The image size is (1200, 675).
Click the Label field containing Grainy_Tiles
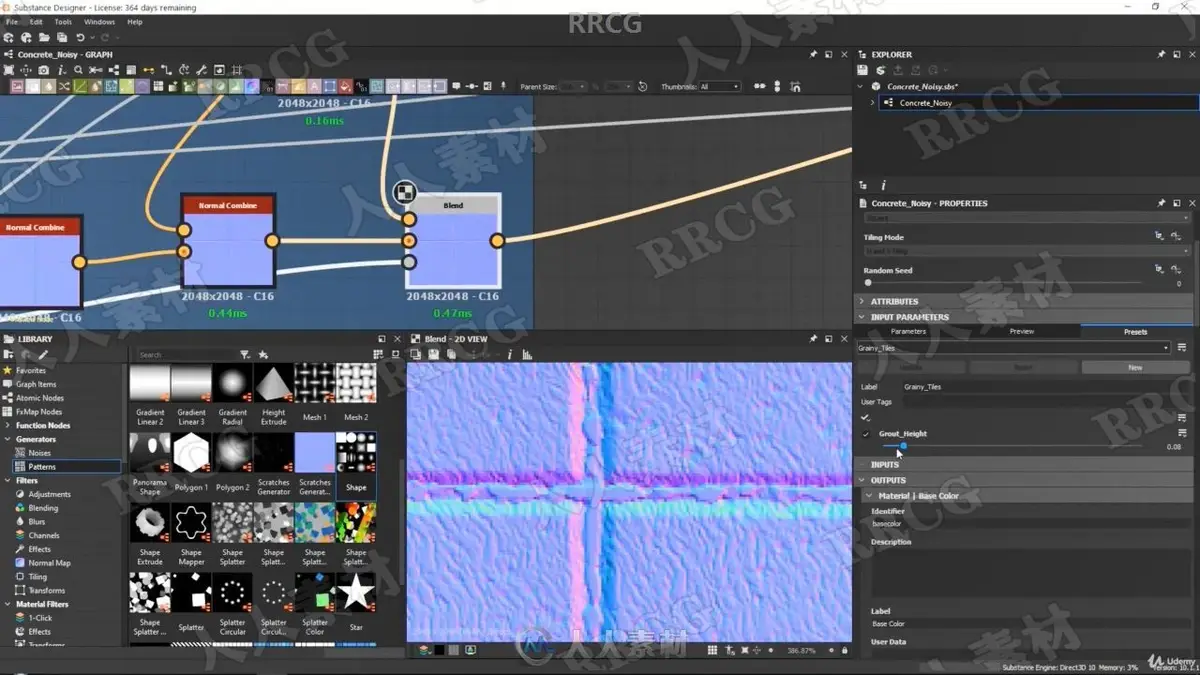click(1044, 386)
